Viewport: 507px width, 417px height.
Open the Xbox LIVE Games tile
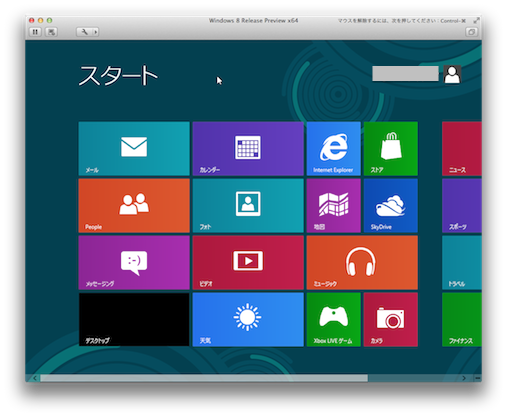pos(334,320)
